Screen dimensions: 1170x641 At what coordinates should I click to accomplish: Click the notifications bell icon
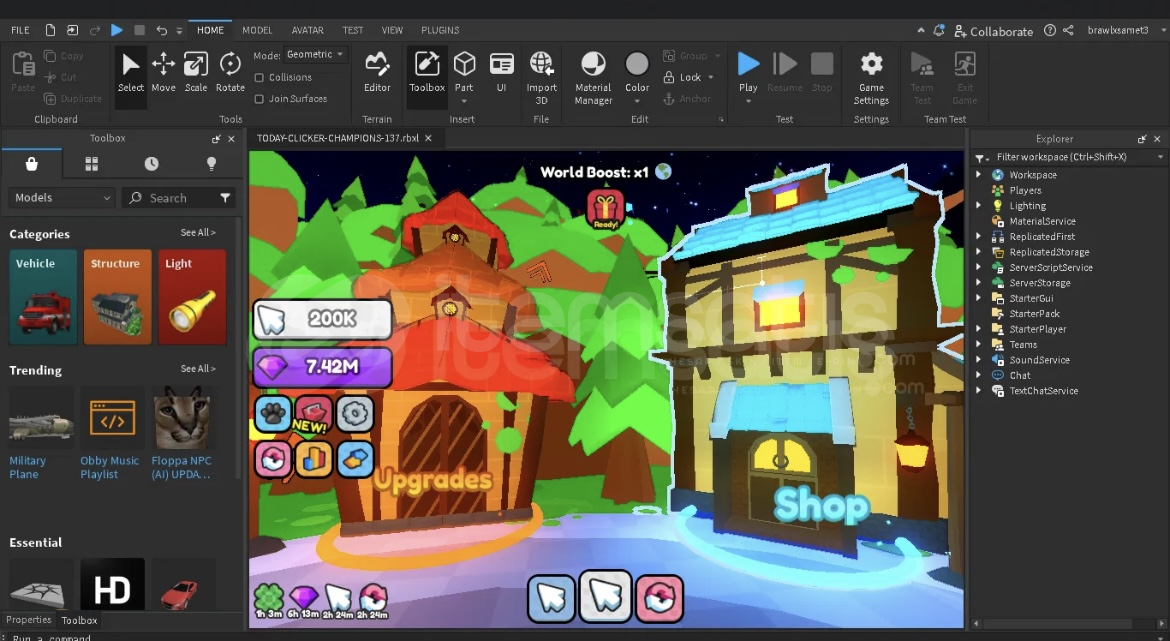point(939,31)
